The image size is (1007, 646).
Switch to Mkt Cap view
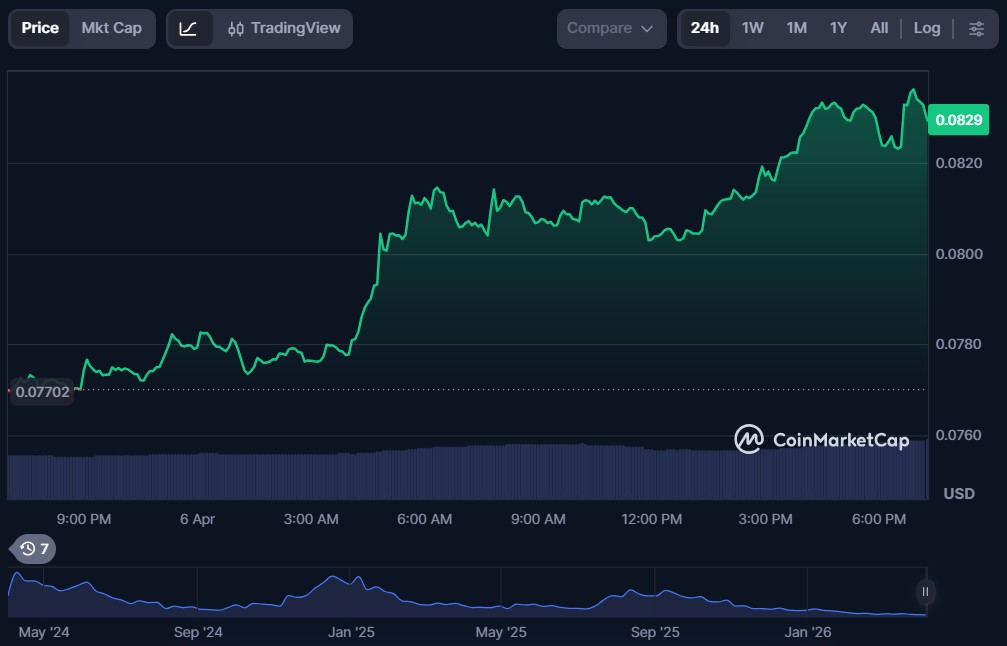coord(111,28)
